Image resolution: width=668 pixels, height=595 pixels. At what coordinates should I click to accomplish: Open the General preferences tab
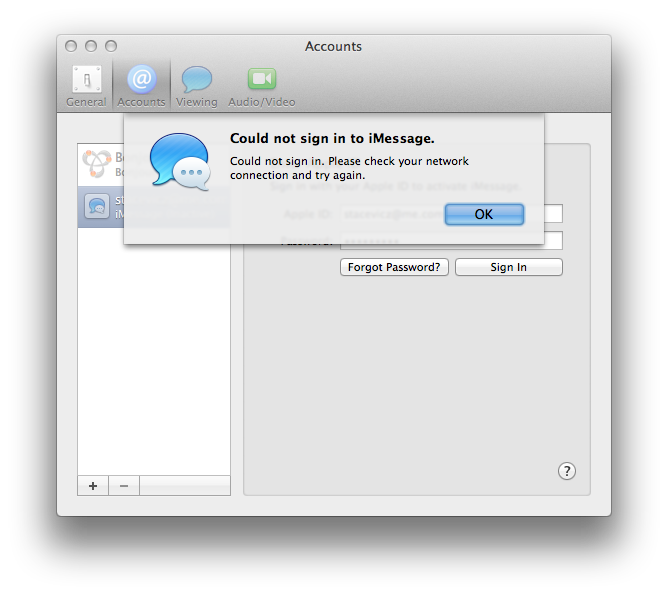point(86,86)
